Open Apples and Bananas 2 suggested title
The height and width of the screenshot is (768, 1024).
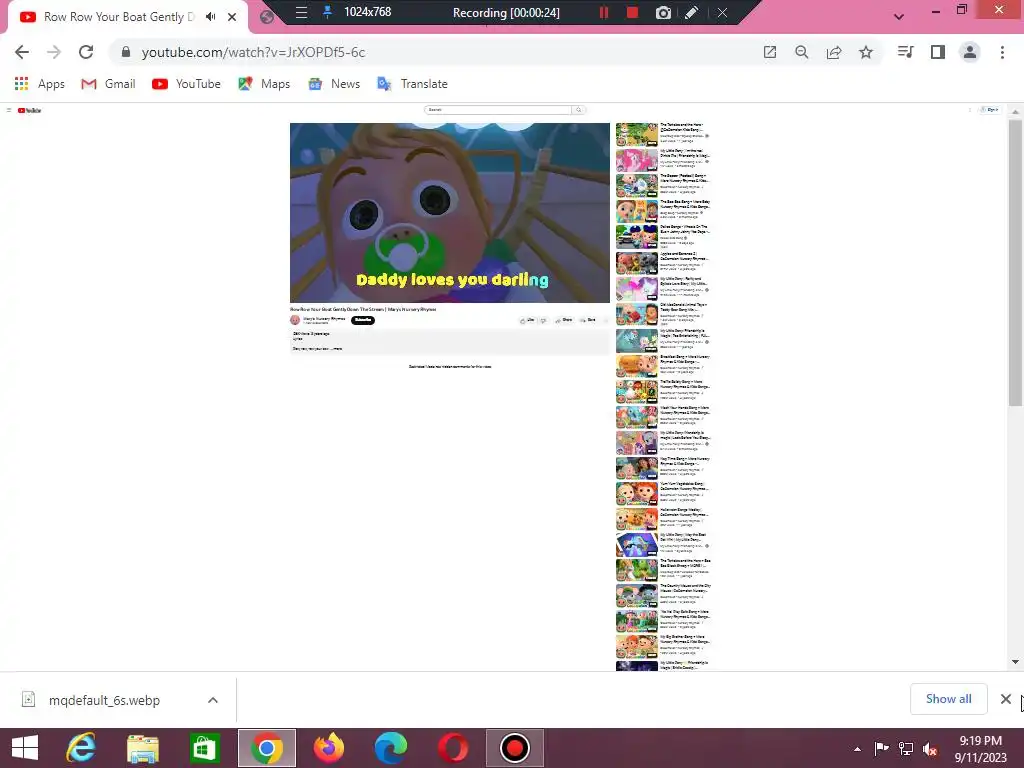click(x=684, y=256)
